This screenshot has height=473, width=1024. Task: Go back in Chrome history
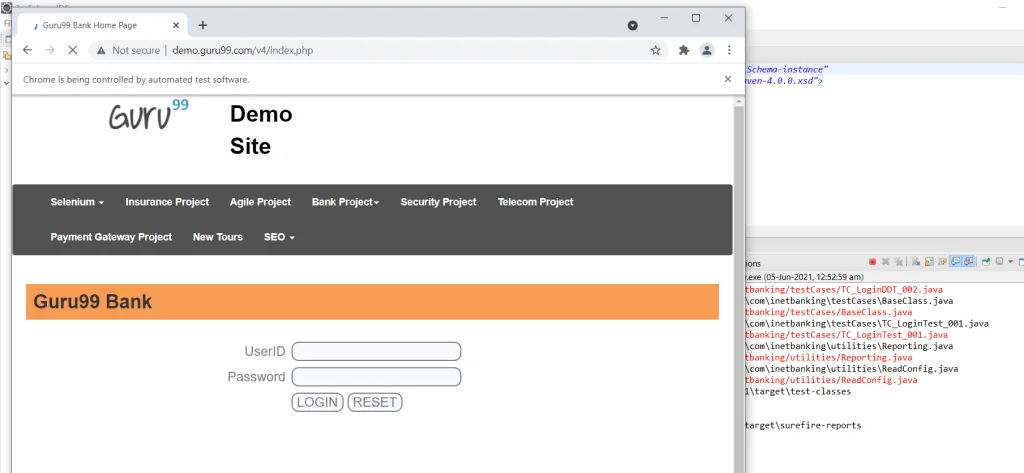[27, 50]
